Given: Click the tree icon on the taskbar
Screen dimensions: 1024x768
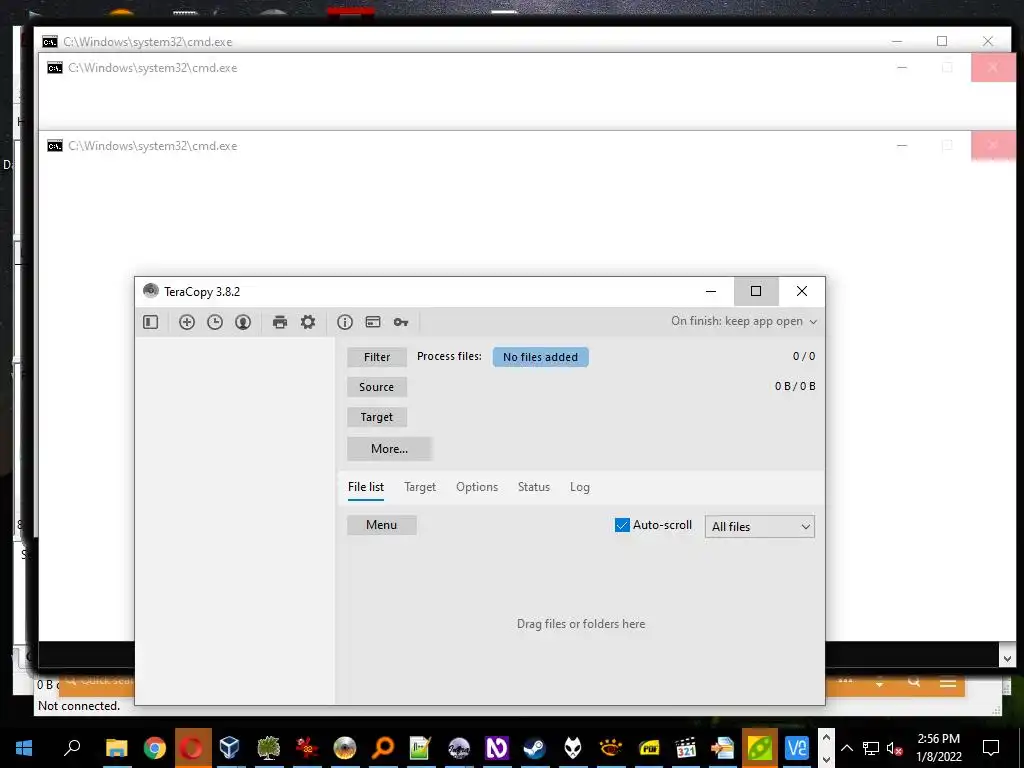Looking at the screenshot, I should (268, 748).
